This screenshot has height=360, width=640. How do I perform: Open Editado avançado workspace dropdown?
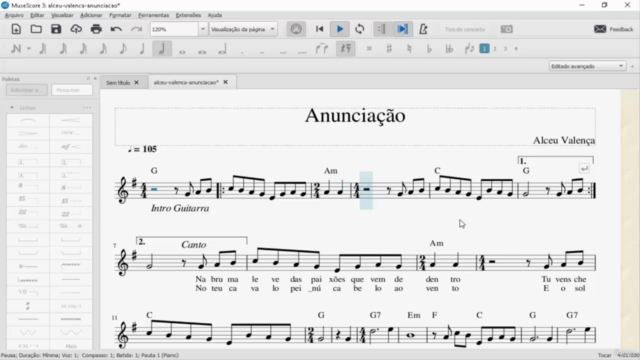[587, 66]
